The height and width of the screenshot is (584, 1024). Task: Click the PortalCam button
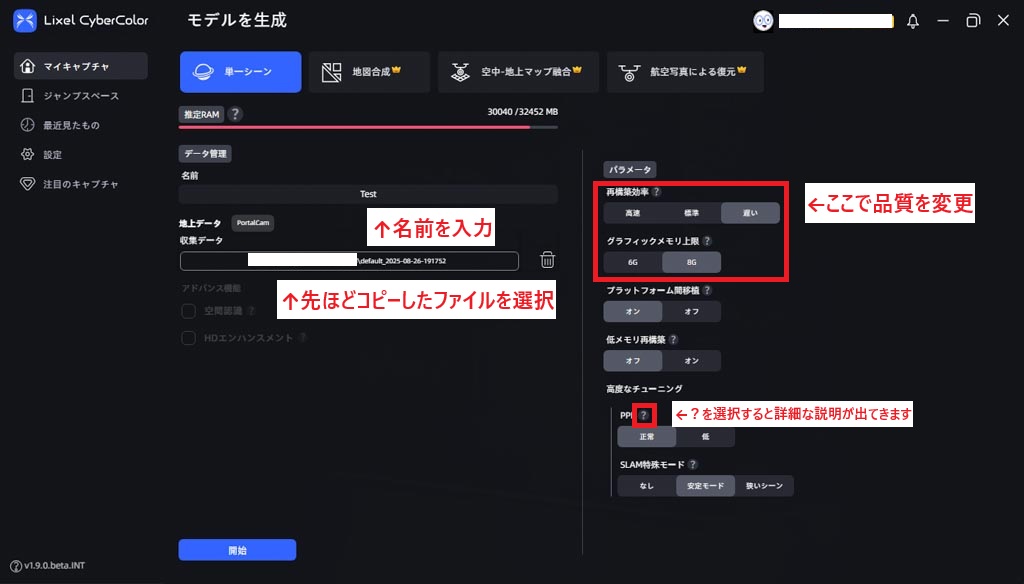click(252, 223)
